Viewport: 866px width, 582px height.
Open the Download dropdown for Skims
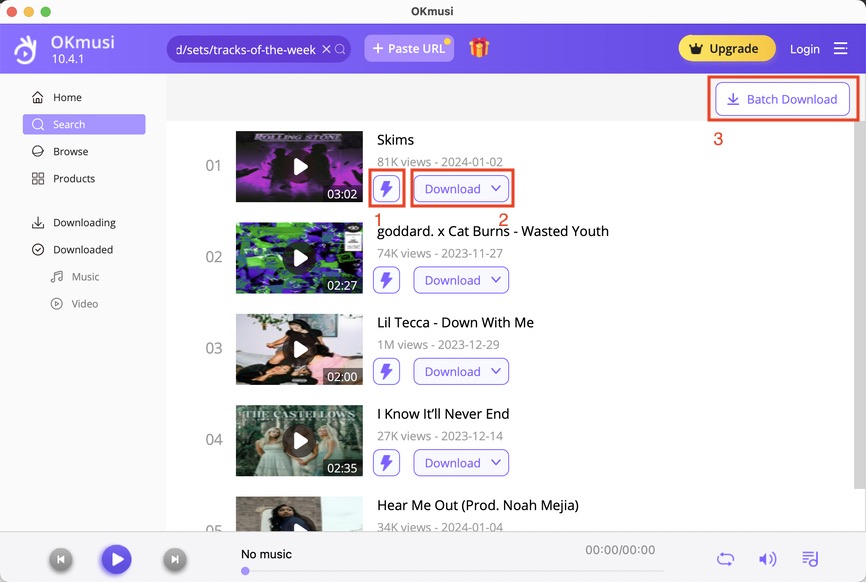tap(461, 188)
